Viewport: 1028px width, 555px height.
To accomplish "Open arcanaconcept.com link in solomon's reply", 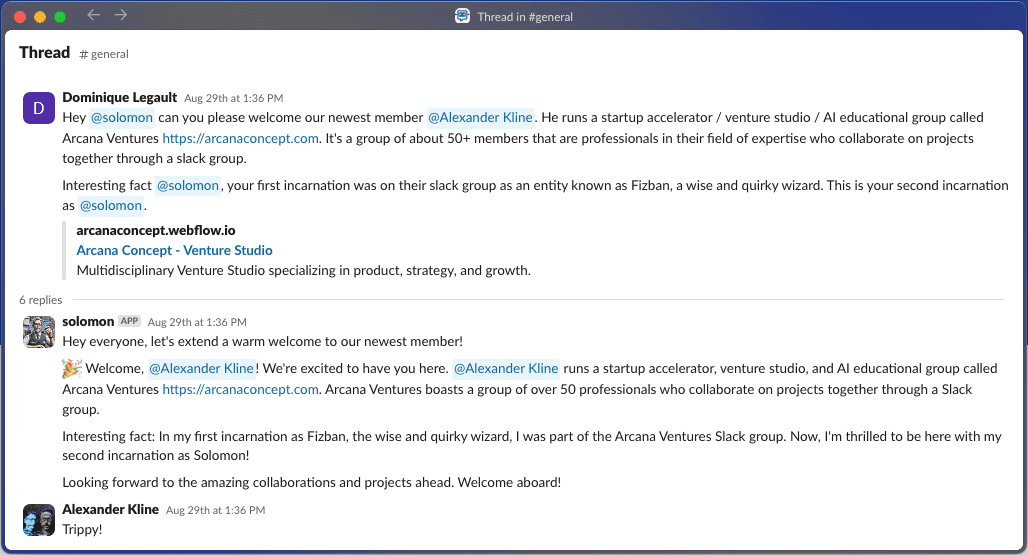I will 240,390.
